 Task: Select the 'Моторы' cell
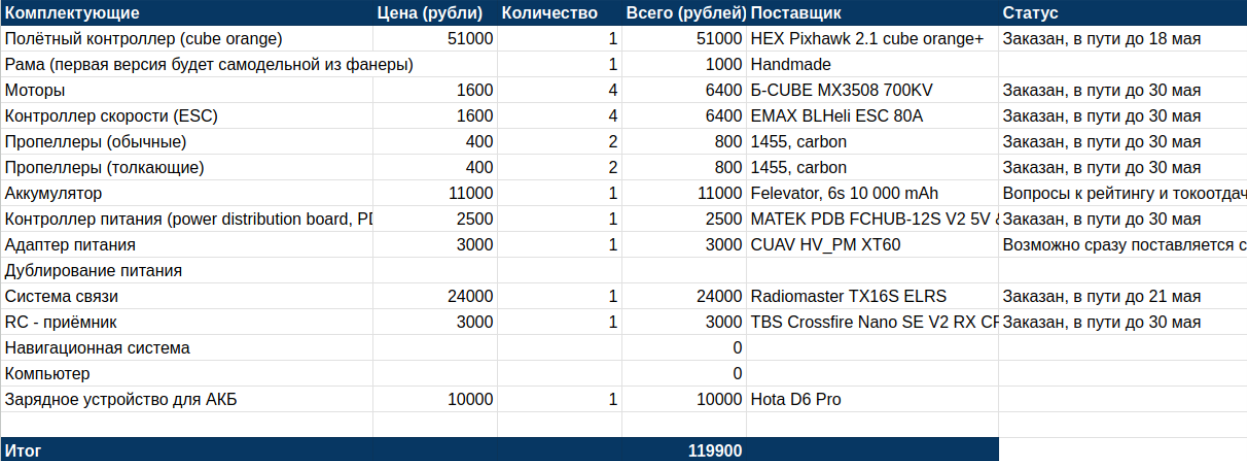click(x=186, y=90)
